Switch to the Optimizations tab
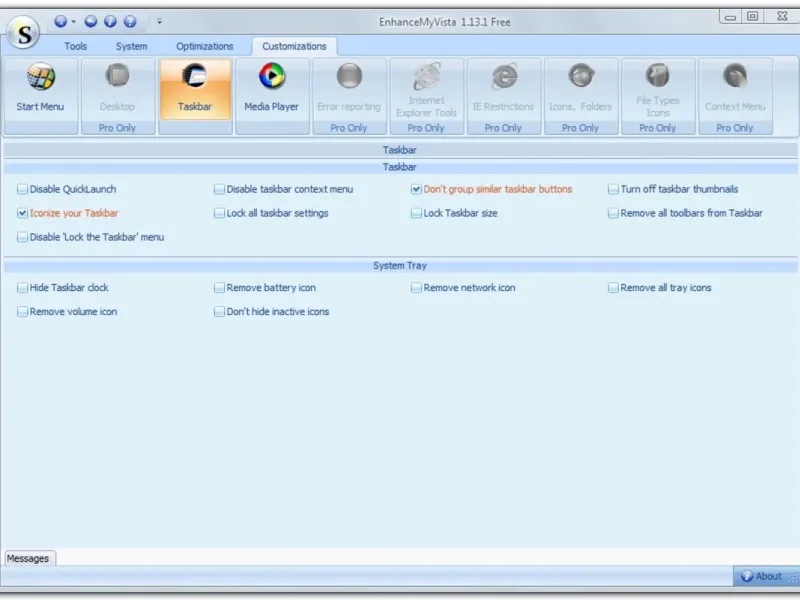 [205, 46]
